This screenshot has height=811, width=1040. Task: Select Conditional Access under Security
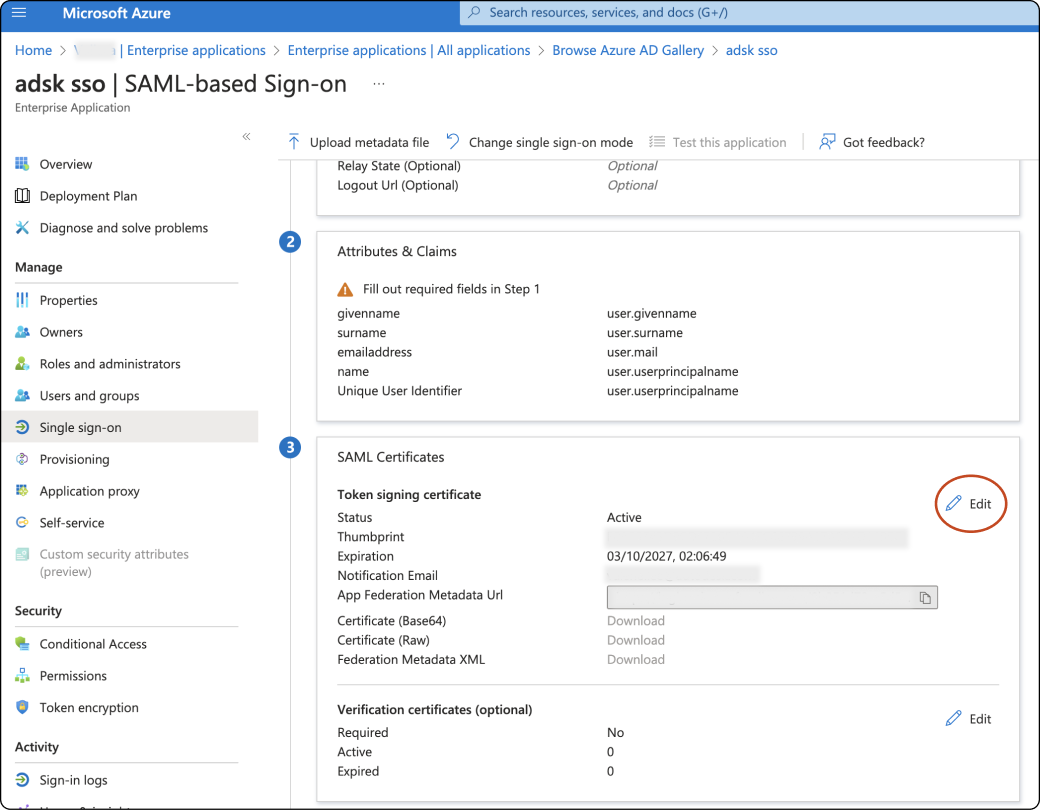[93, 644]
